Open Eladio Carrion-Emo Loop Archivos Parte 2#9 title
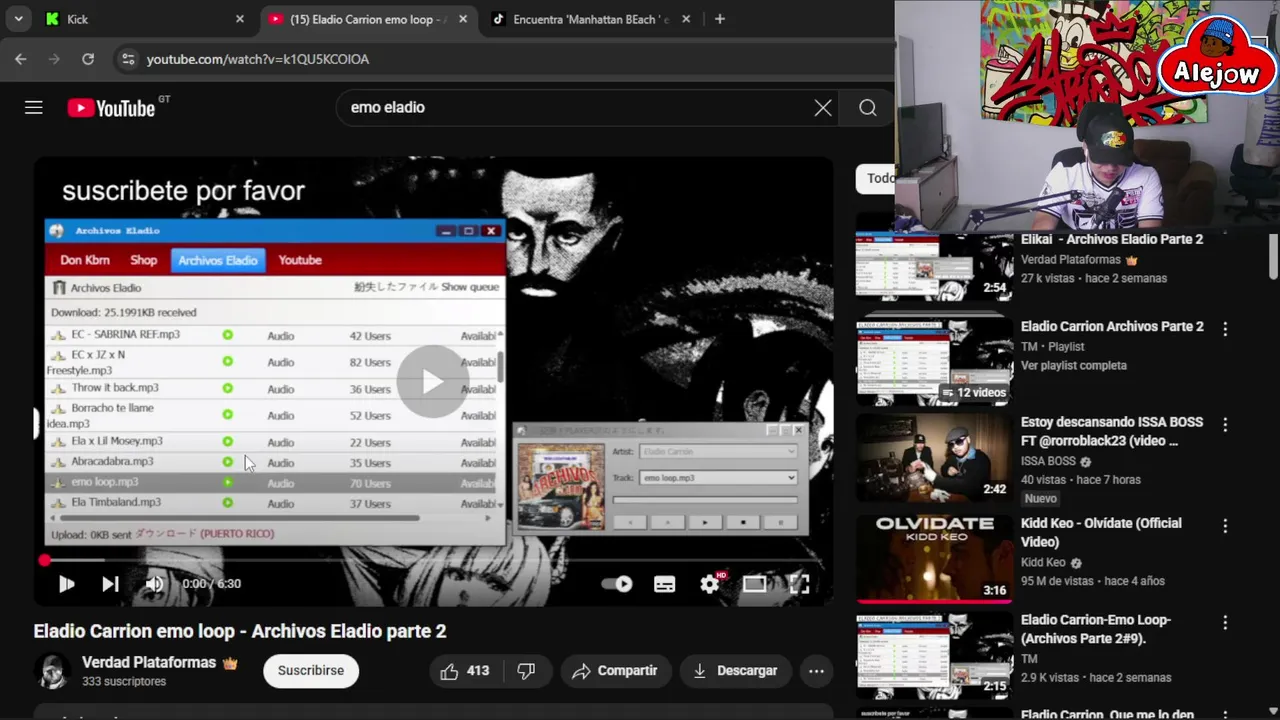The image size is (1280, 720). point(1096,629)
